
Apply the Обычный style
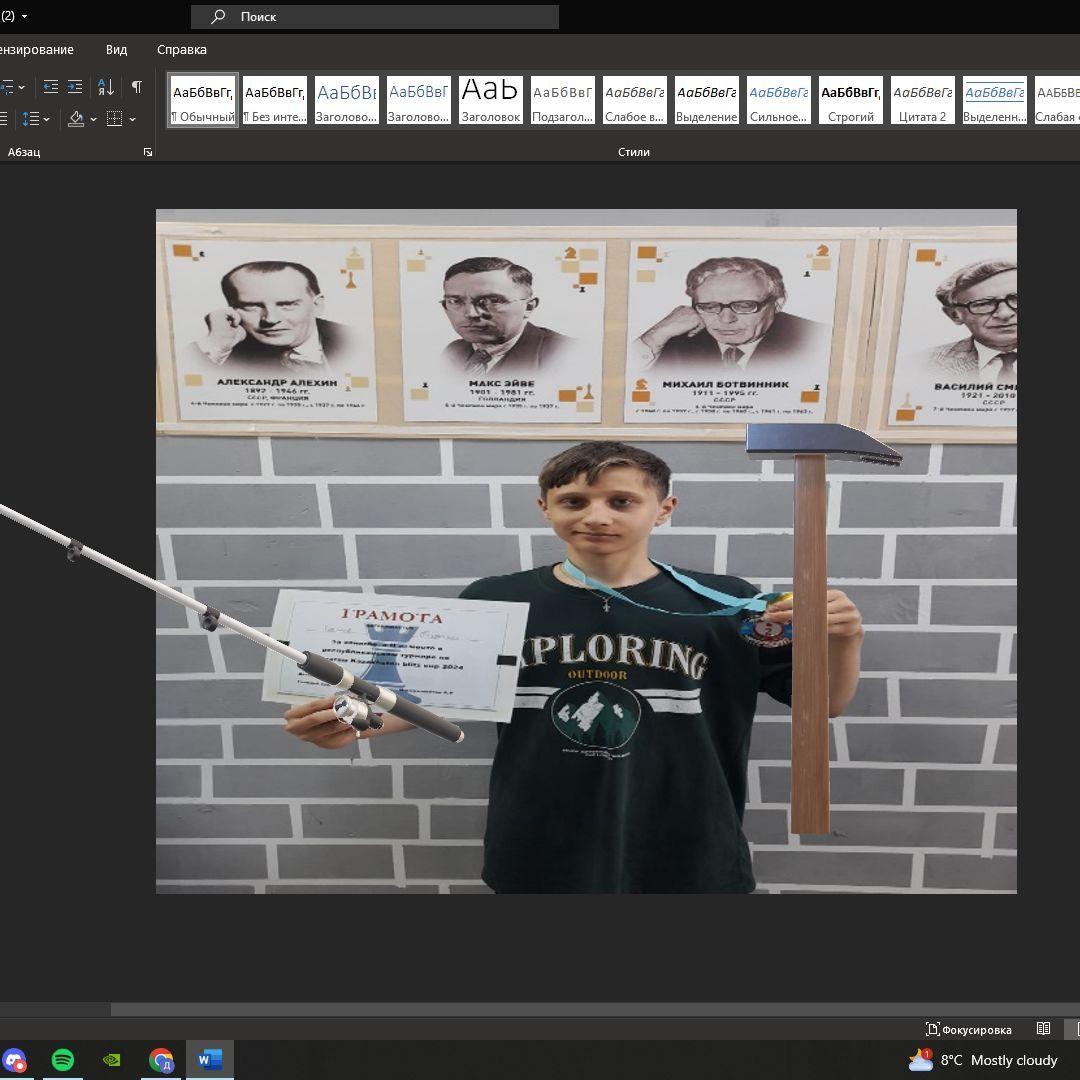[x=203, y=101]
